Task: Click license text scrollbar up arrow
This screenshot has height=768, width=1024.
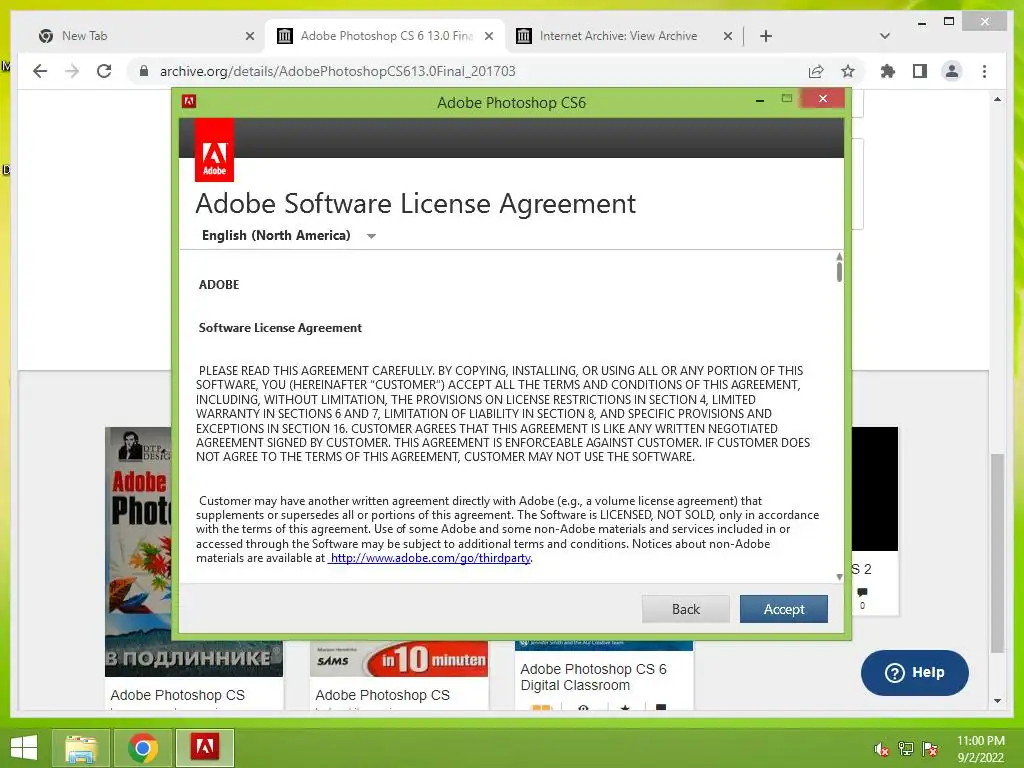Action: [839, 256]
